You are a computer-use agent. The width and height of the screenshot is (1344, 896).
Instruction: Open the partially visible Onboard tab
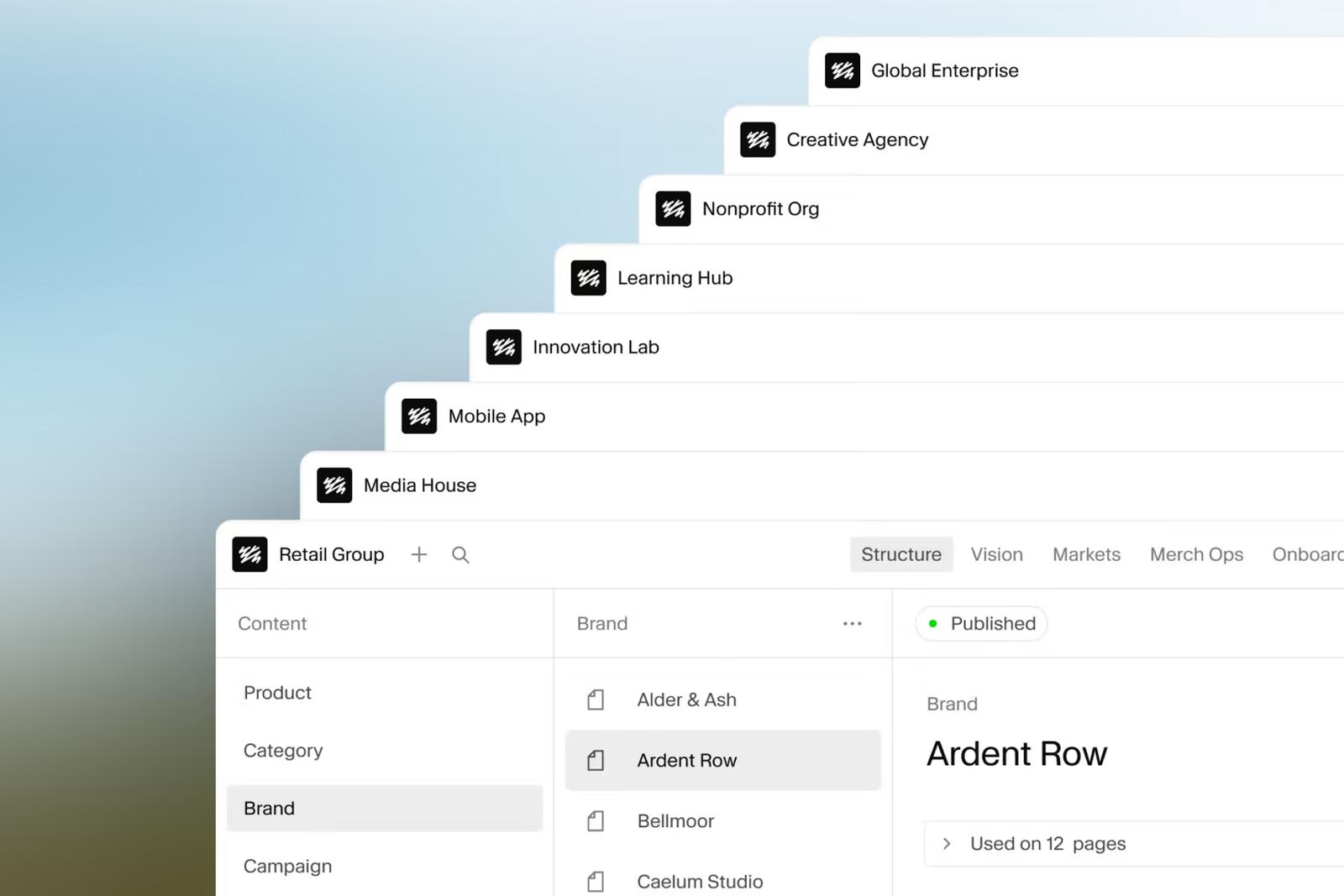tap(1307, 554)
